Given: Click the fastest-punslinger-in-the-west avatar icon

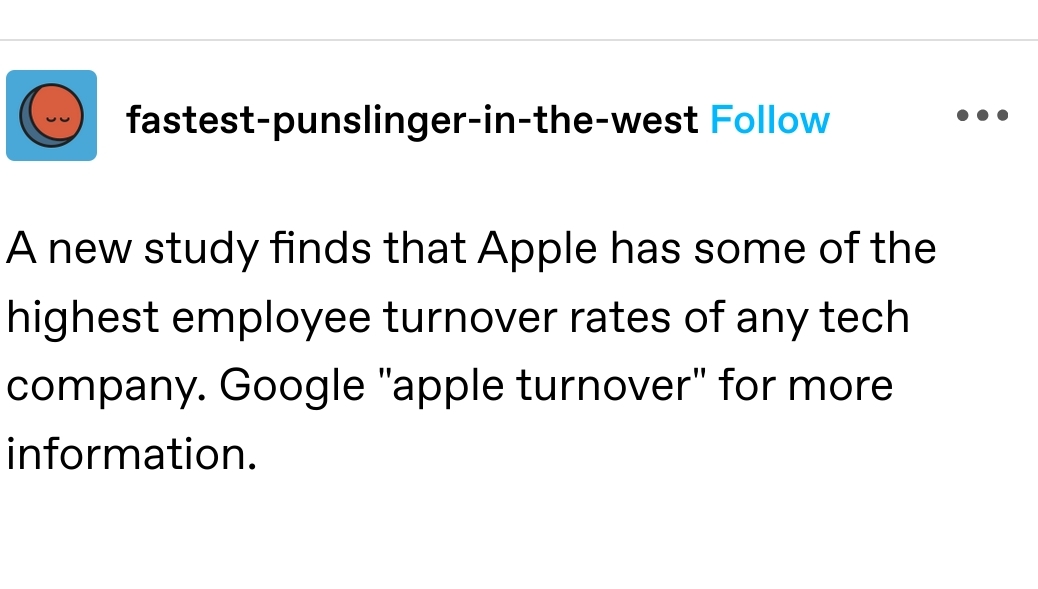Looking at the screenshot, I should 51,116.
